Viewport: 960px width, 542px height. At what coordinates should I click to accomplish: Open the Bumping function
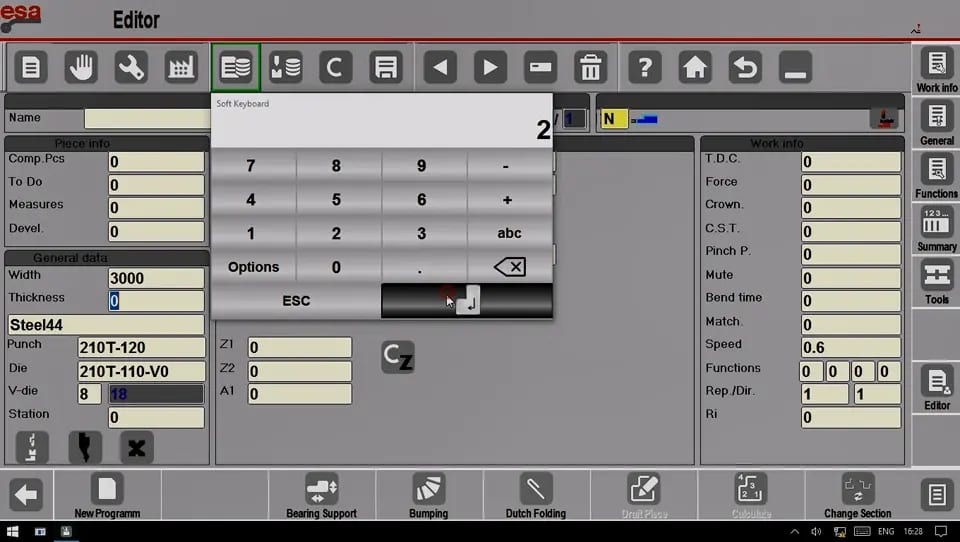[429, 495]
